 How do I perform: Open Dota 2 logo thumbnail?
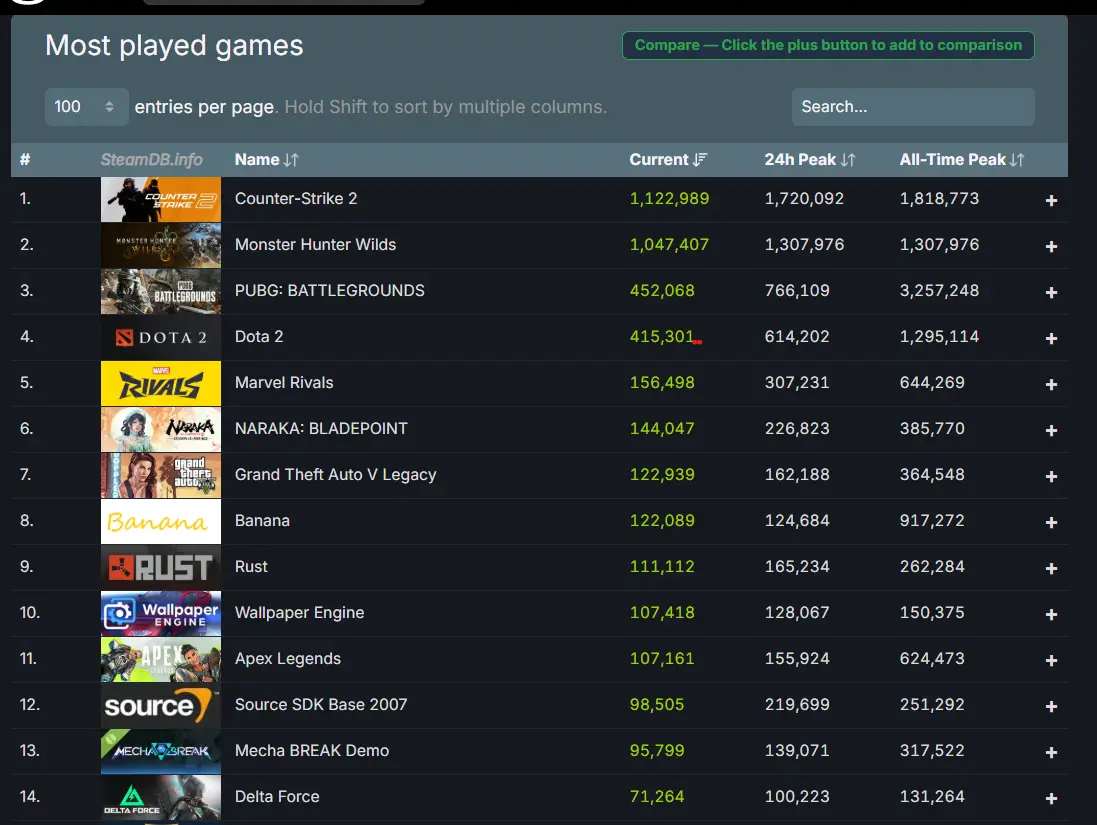tap(161, 337)
